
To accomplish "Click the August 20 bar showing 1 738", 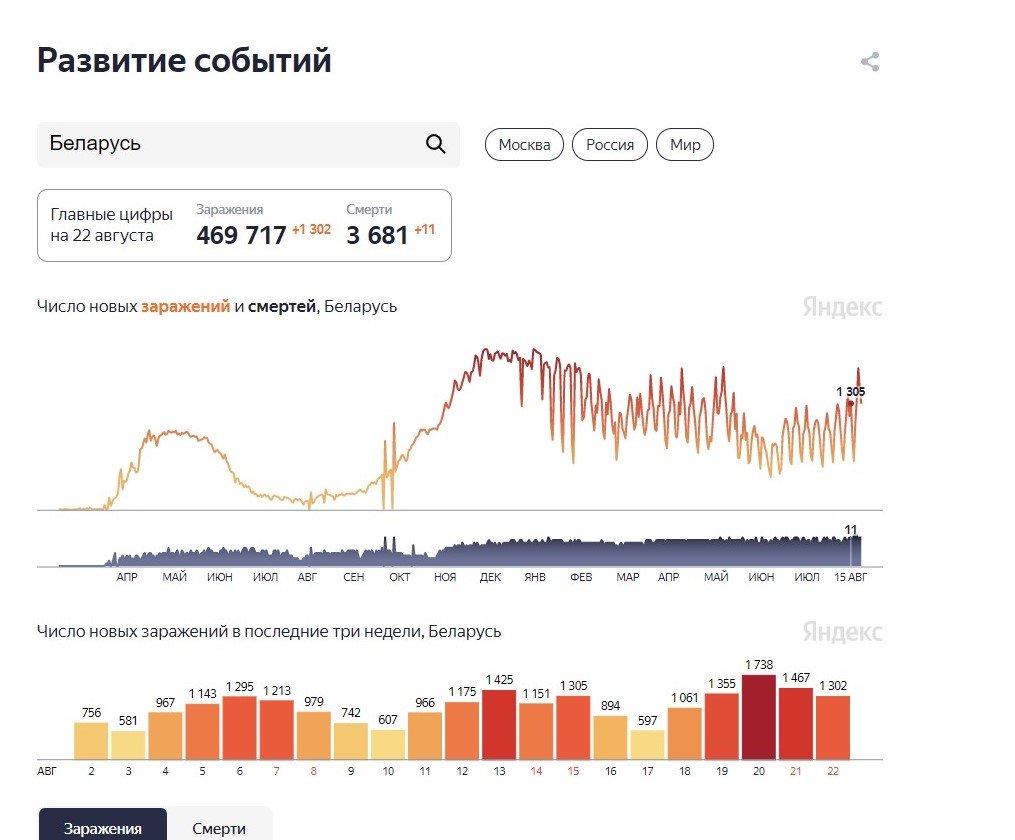I will pos(759,716).
